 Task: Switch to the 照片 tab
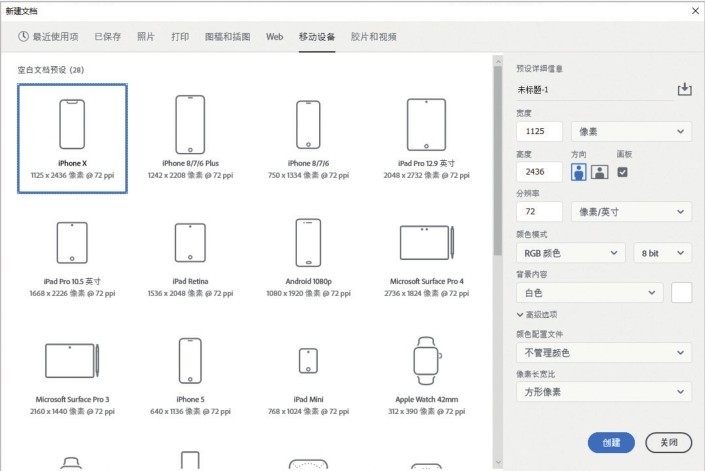pos(146,37)
